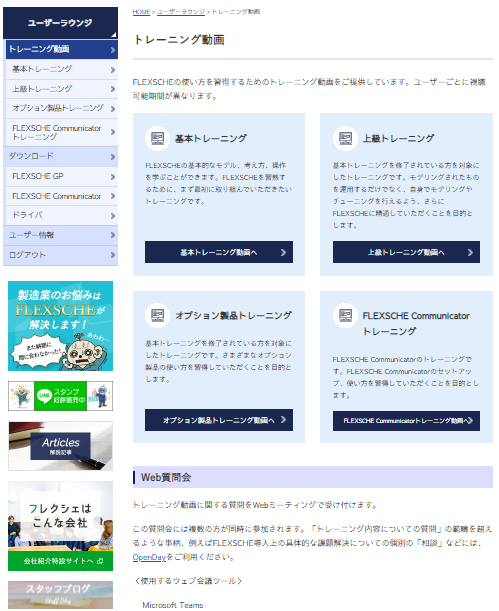This screenshot has height=611, width=499.
Task: Open the 製造業のお悩み FLEXSCHE banner
Action: click(x=60, y=326)
